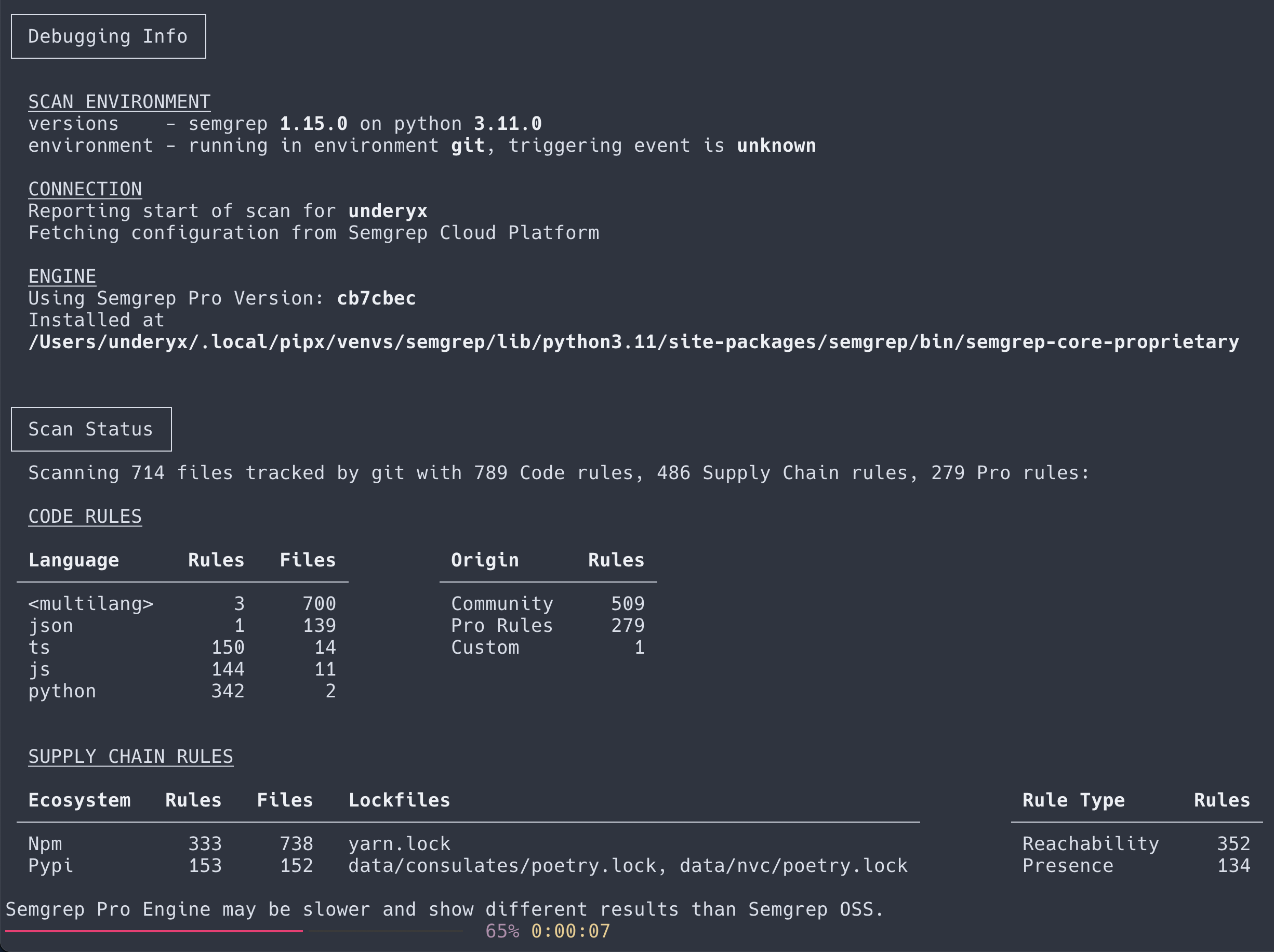Click the ENGINE section heading
Viewport: 1274px width, 952px height.
pos(62,276)
